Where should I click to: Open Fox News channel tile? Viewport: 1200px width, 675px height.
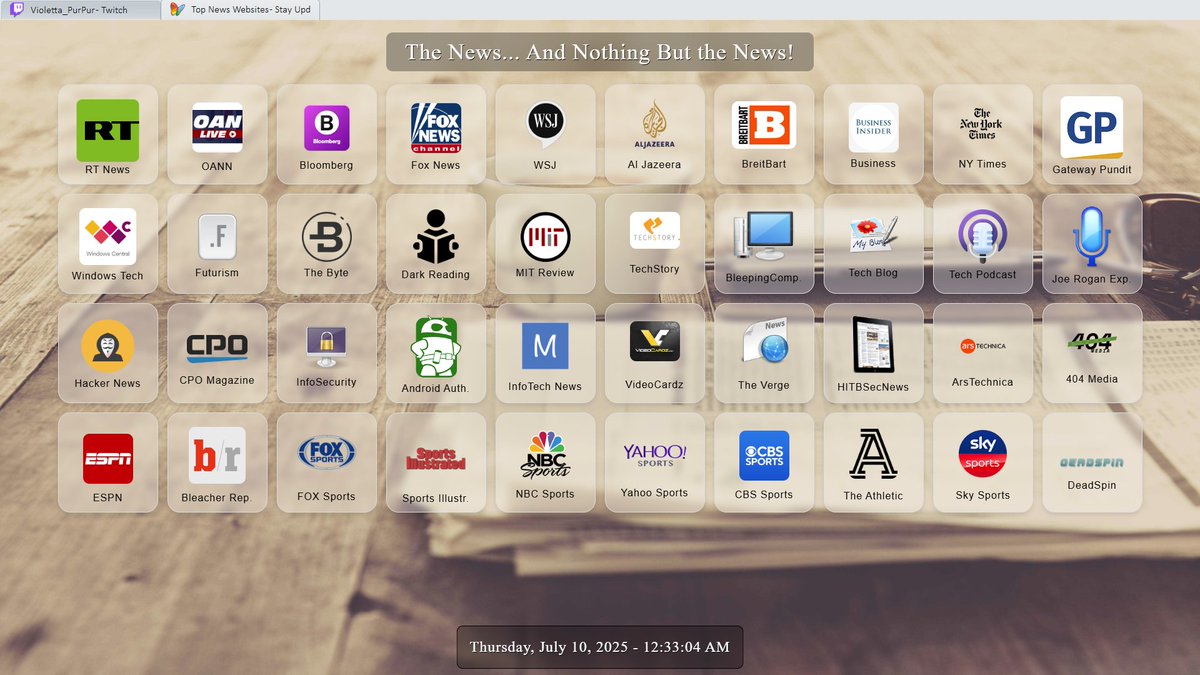pyautogui.click(x=436, y=134)
